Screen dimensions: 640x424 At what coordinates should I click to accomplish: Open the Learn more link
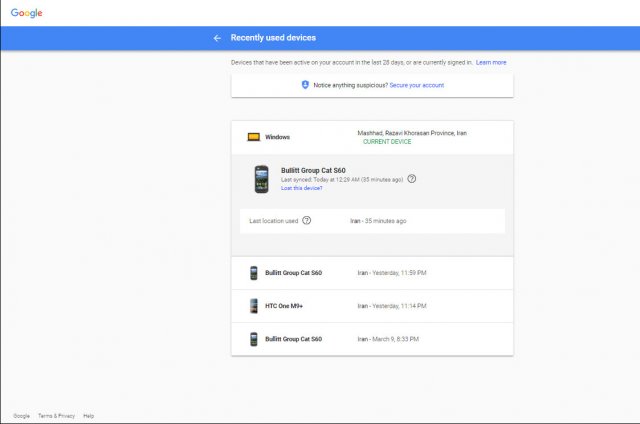tap(491, 62)
